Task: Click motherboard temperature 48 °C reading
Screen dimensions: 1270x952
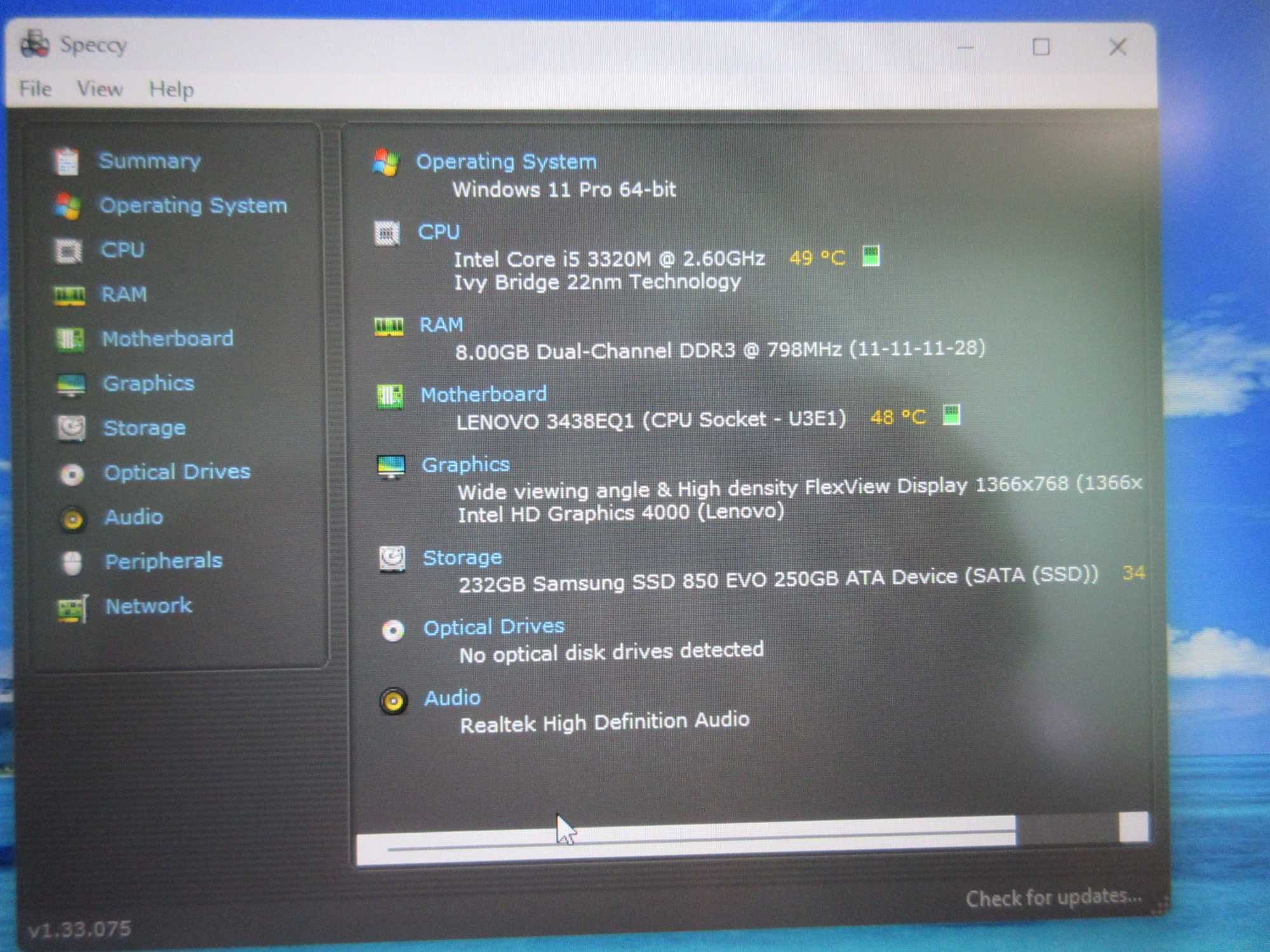Action: coord(898,417)
